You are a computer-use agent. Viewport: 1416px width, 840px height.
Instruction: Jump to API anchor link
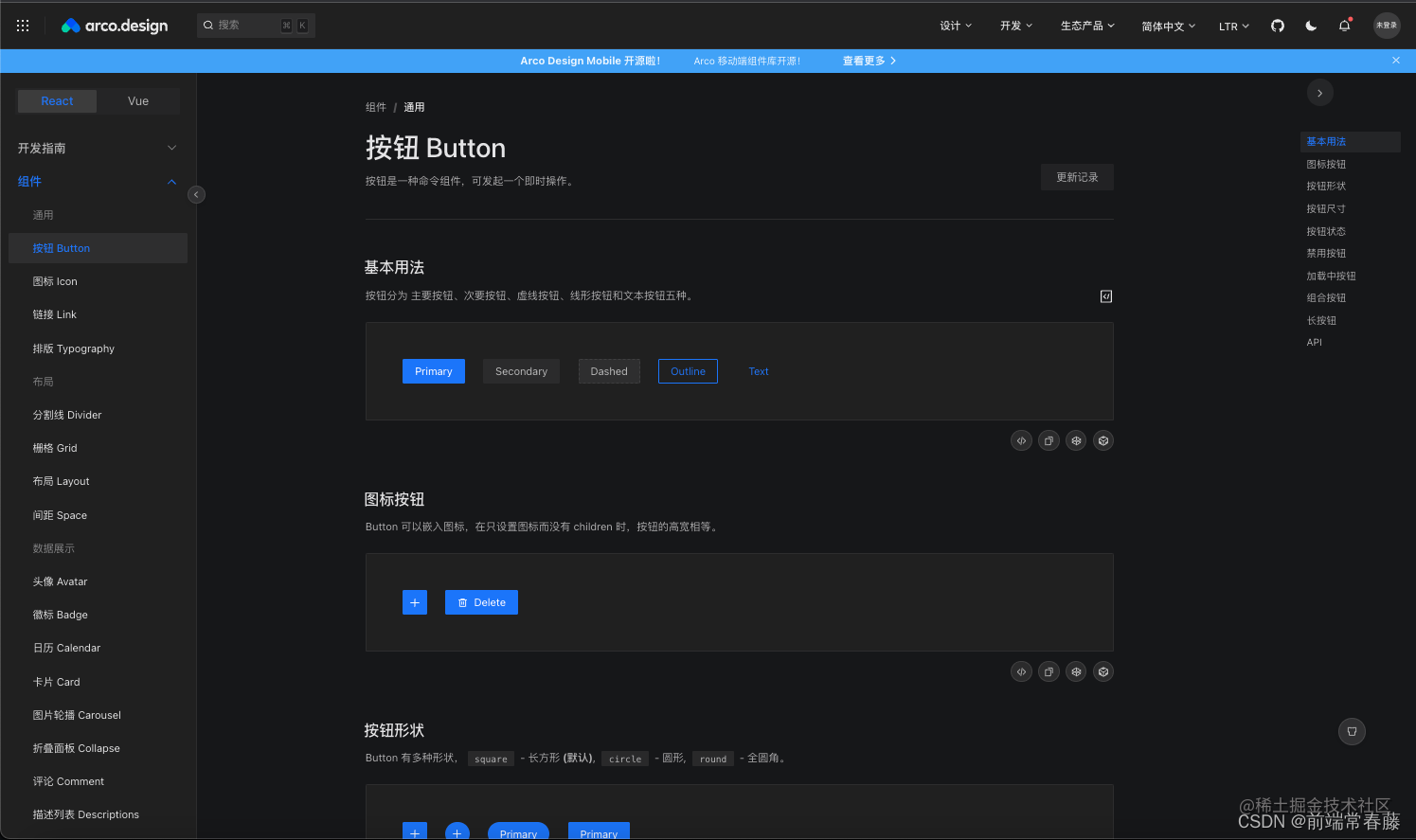coord(1314,342)
